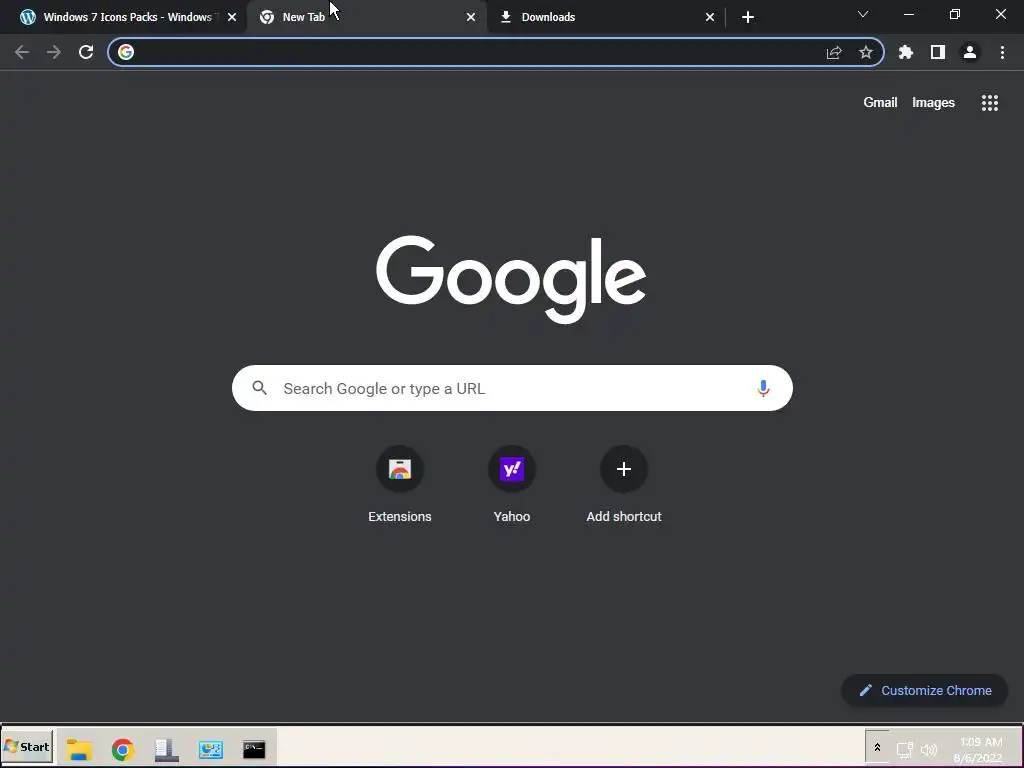The image size is (1024, 768).
Task: Switch to the Downloads tab
Action: click(x=606, y=17)
